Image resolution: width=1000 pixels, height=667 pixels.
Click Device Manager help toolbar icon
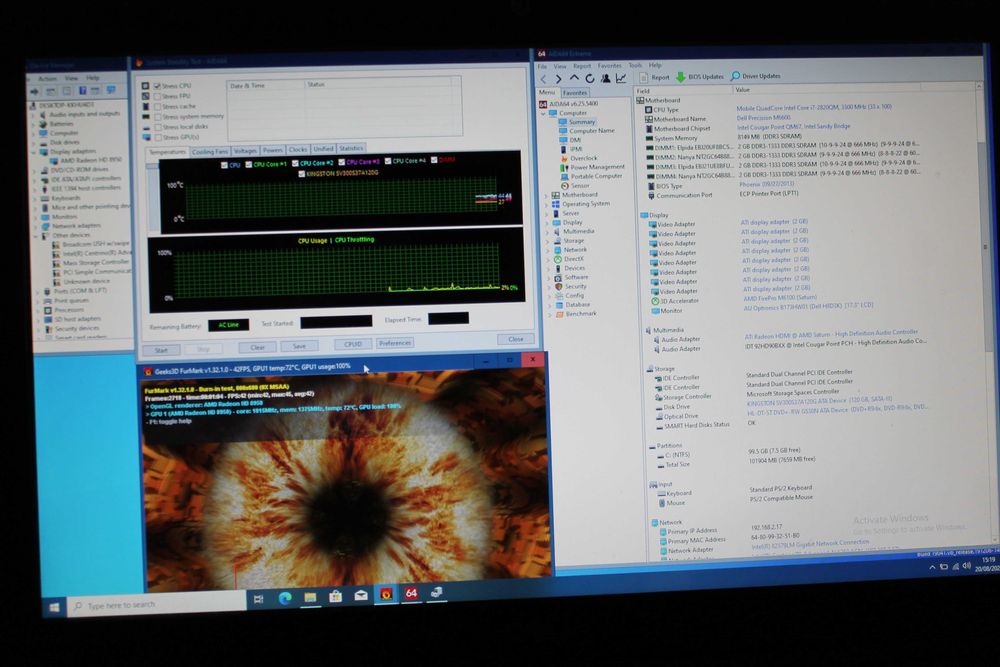click(82, 91)
